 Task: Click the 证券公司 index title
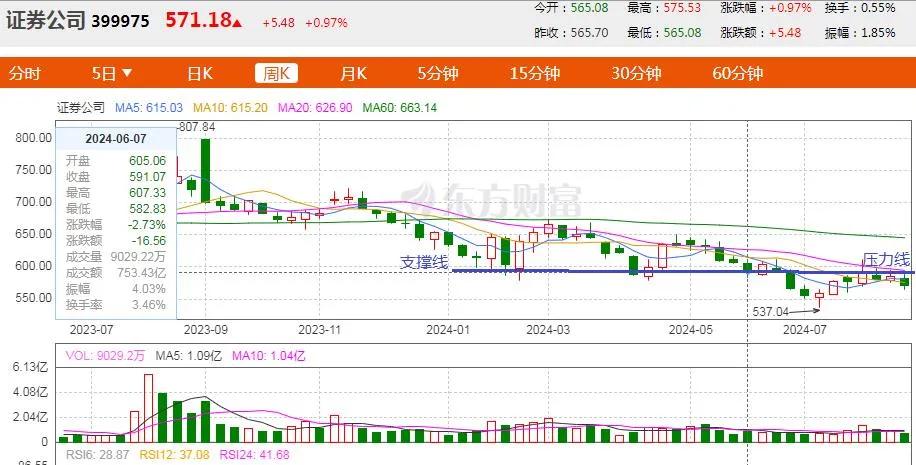(46, 20)
